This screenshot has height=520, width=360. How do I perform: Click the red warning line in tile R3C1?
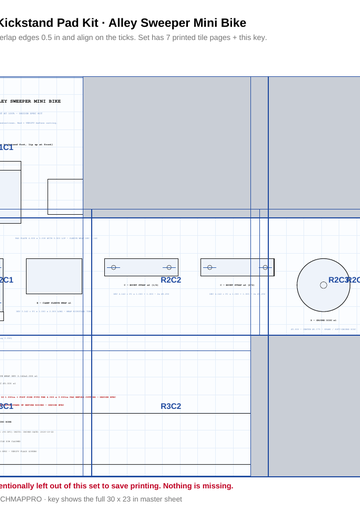58,397
